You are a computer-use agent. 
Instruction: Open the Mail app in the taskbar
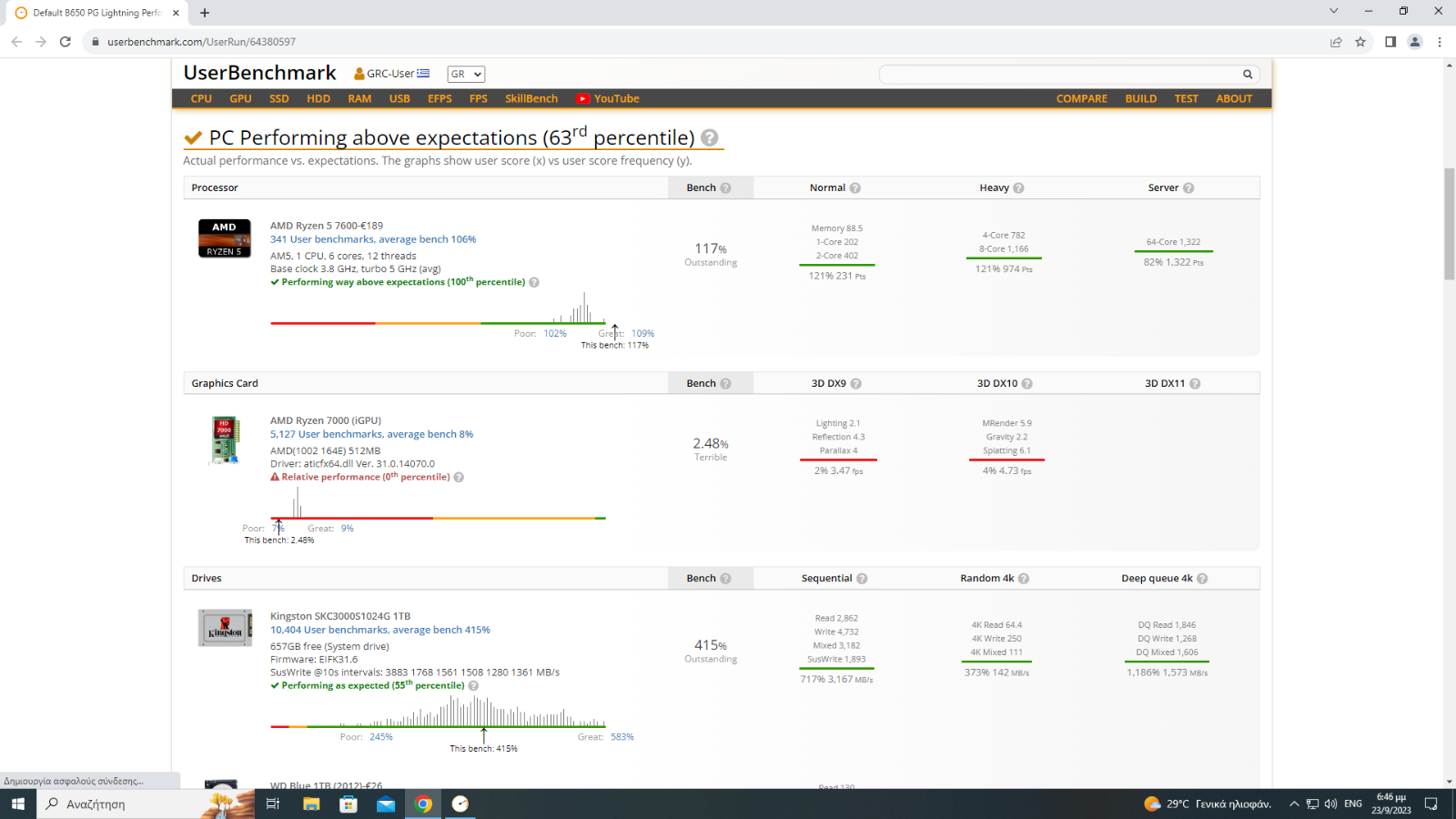pos(386,804)
